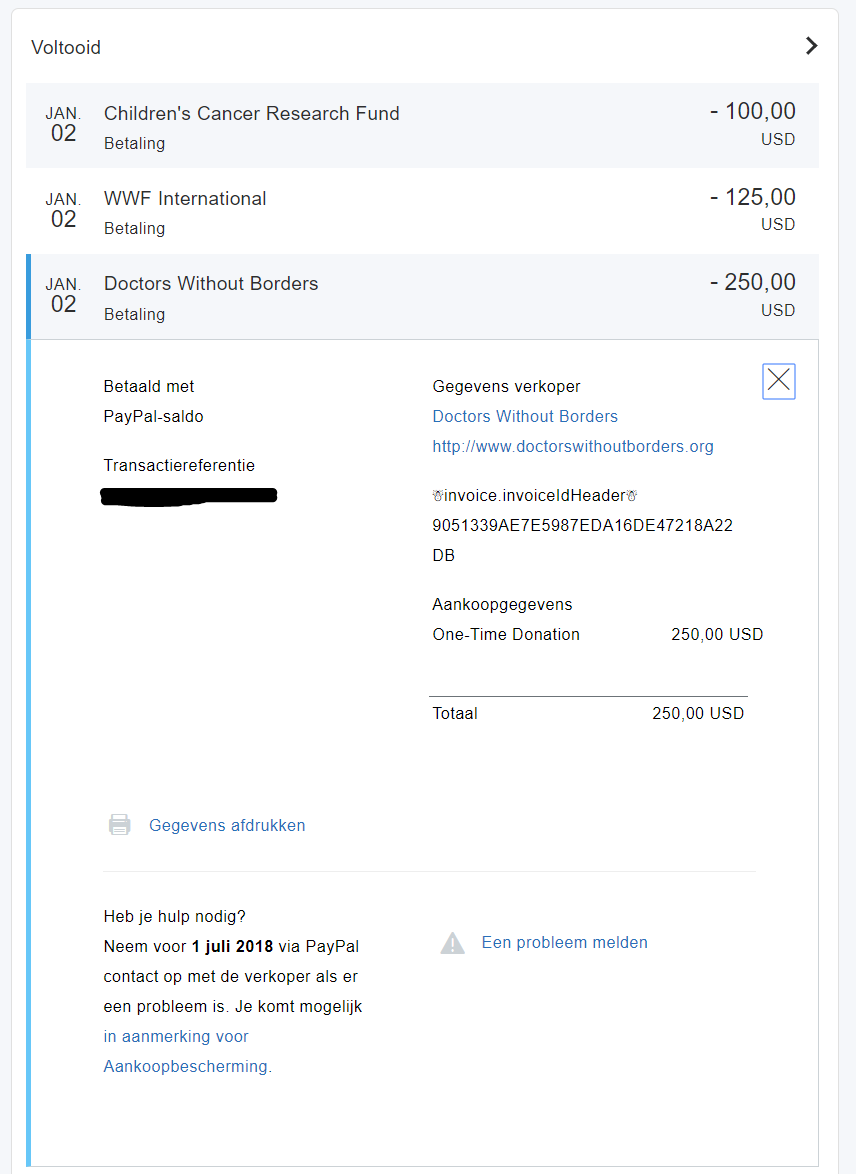856x1174 pixels.
Task: Open the Aankoopbescherming eligibility link
Action: (x=187, y=1051)
